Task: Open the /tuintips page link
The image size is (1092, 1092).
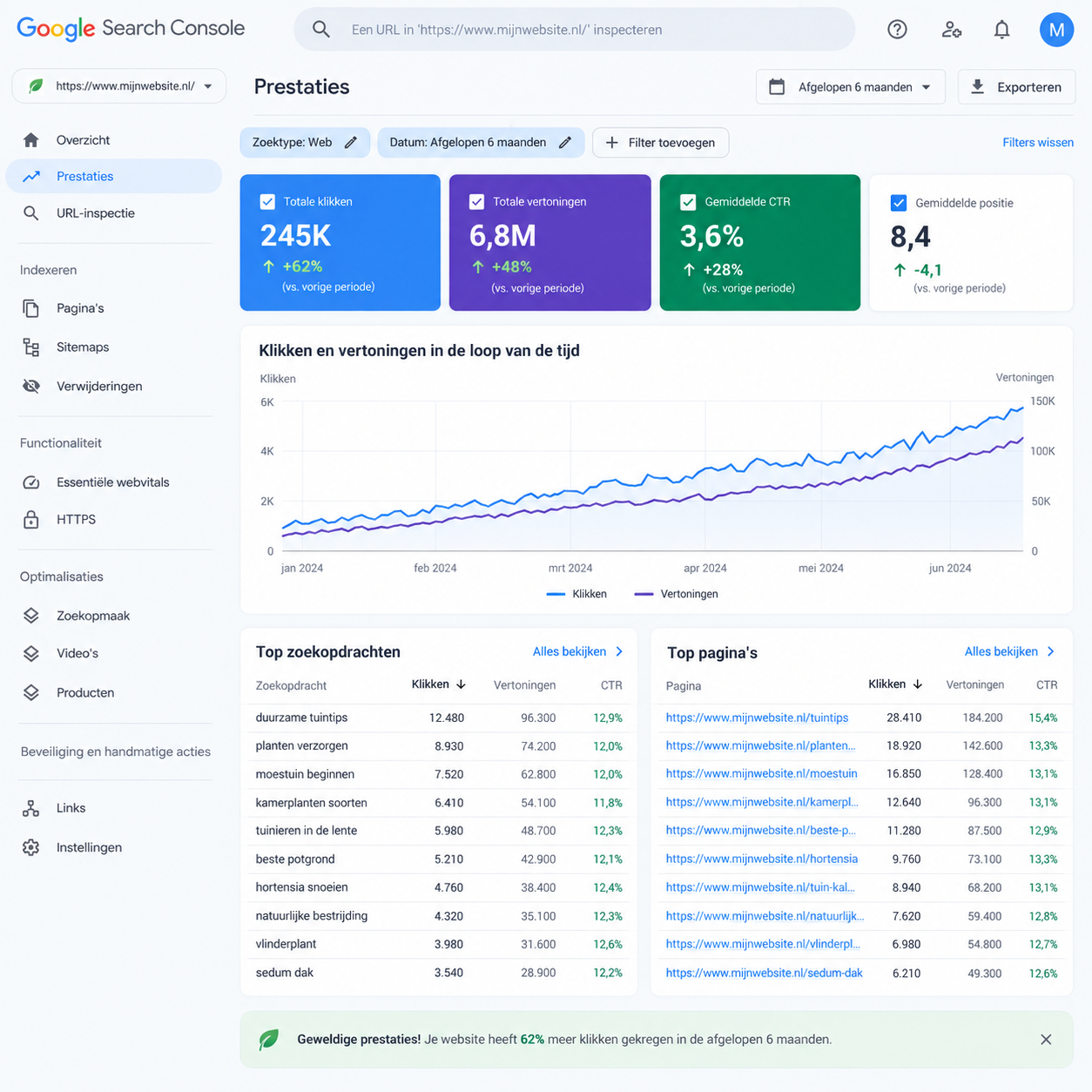Action: coord(757,718)
